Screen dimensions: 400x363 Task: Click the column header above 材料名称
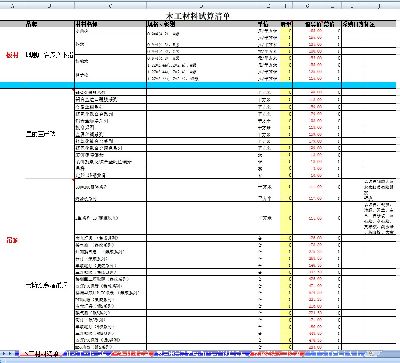[x=110, y=6]
